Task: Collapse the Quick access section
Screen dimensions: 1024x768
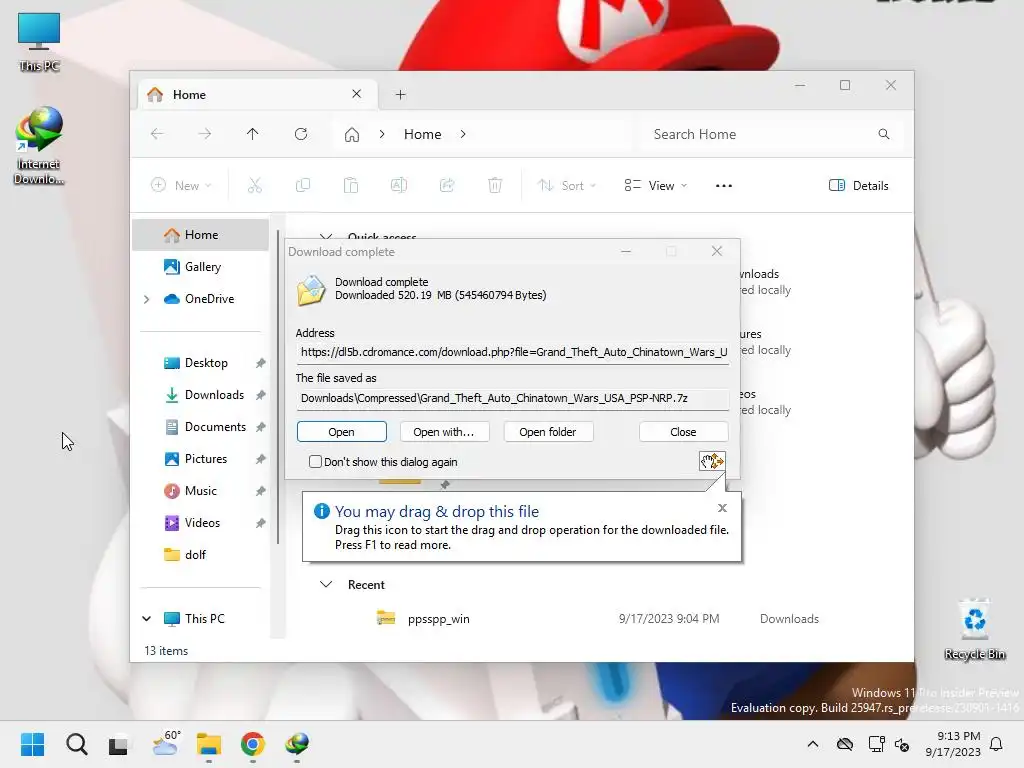Action: pyautogui.click(x=326, y=236)
